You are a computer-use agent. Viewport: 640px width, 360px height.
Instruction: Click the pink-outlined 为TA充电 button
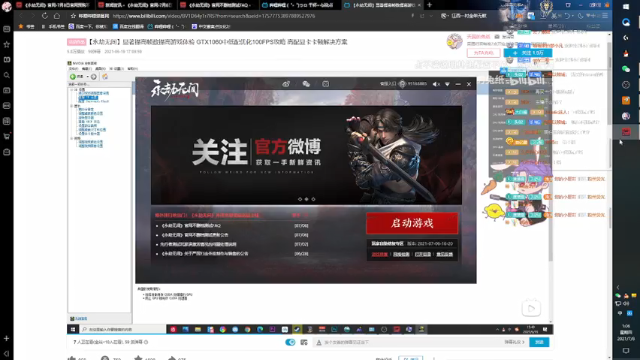(484, 53)
